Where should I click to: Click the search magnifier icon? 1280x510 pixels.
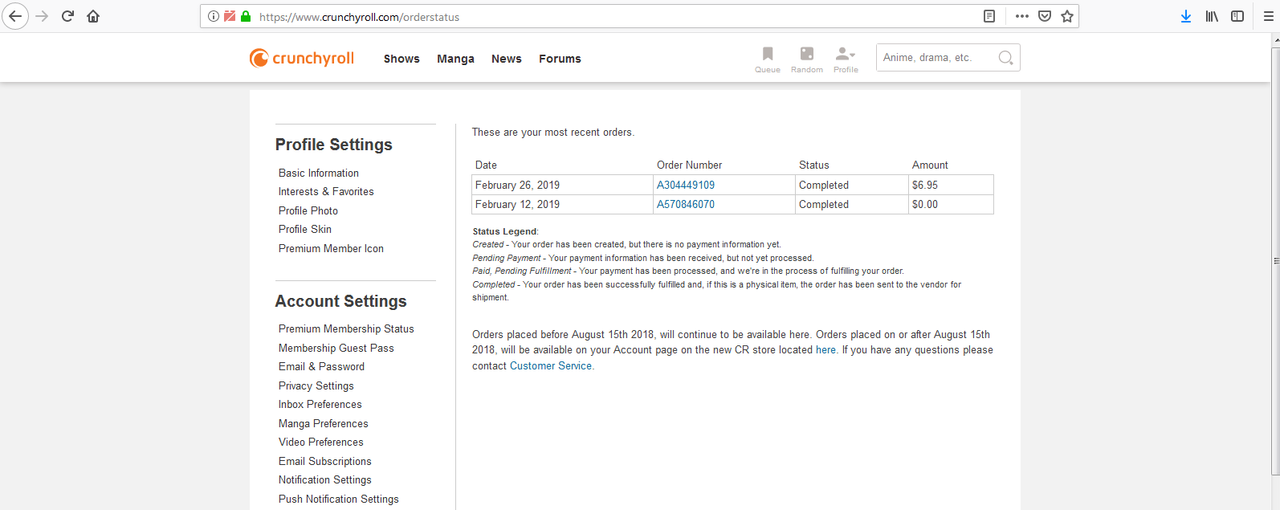click(x=1006, y=58)
